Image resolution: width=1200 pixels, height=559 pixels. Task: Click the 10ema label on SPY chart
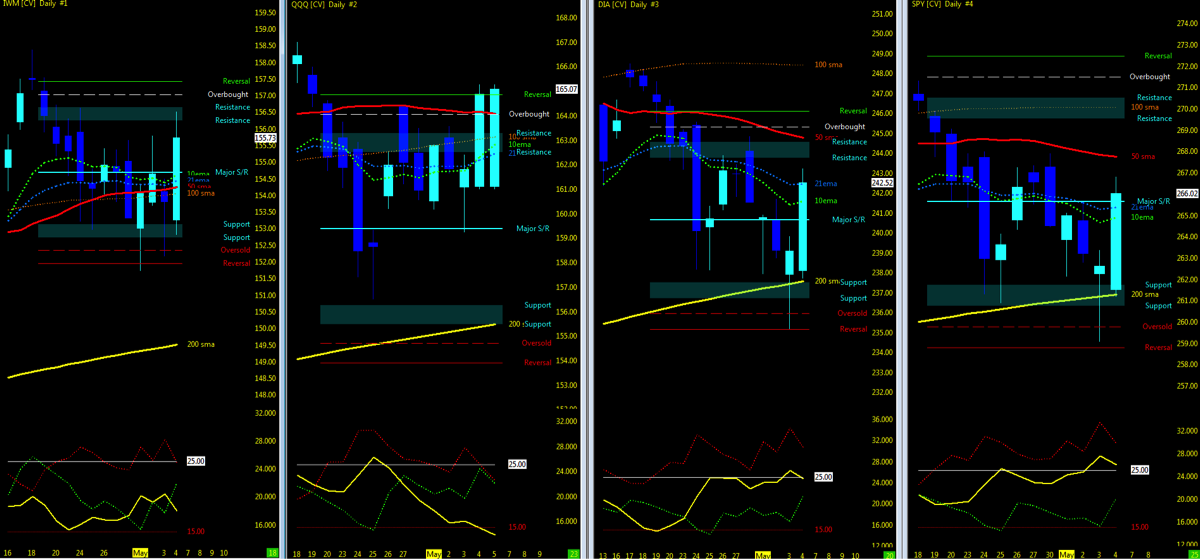(1142, 217)
